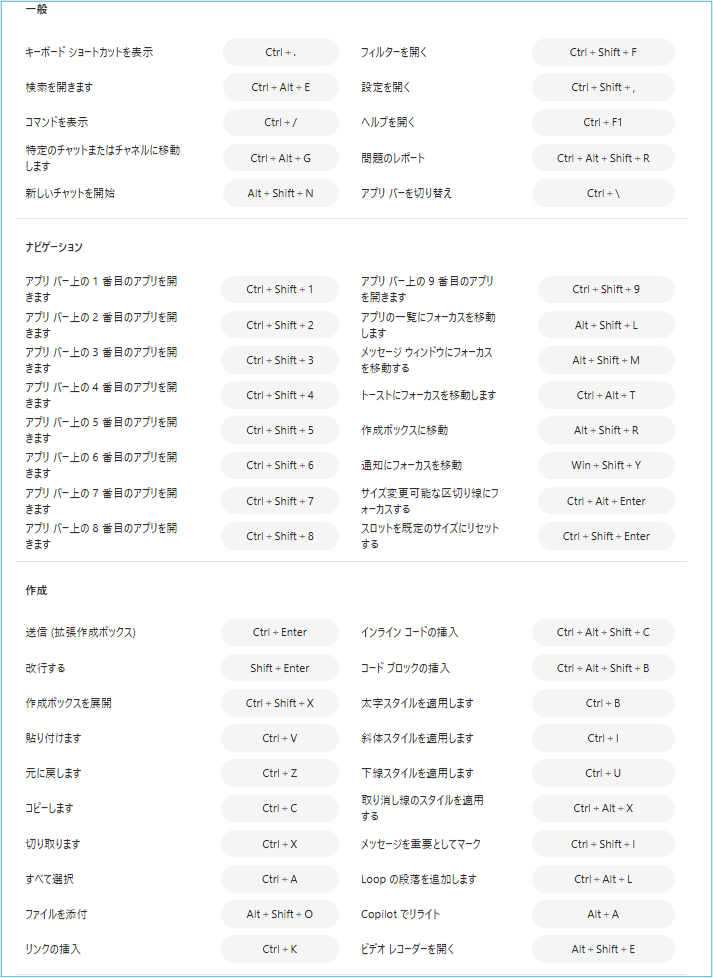Click the Ctrl + \ shortcut for アプリ バーを切り替え
This screenshot has width=713, height=978.
603,193
